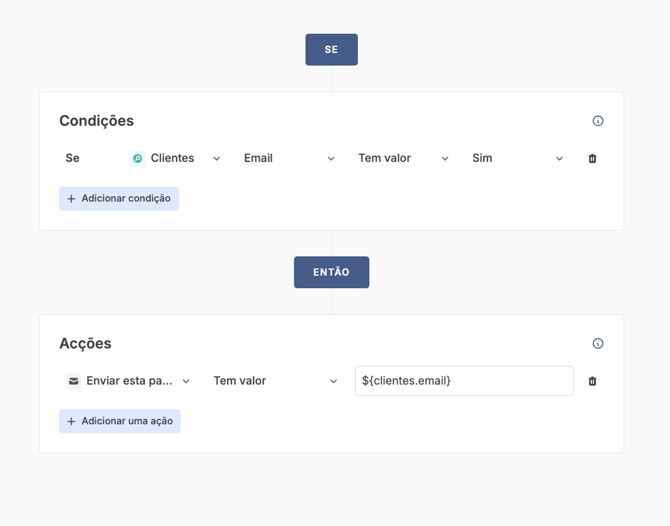Click the envelope icon in action row
This screenshot has width=670, height=526.
74,381
